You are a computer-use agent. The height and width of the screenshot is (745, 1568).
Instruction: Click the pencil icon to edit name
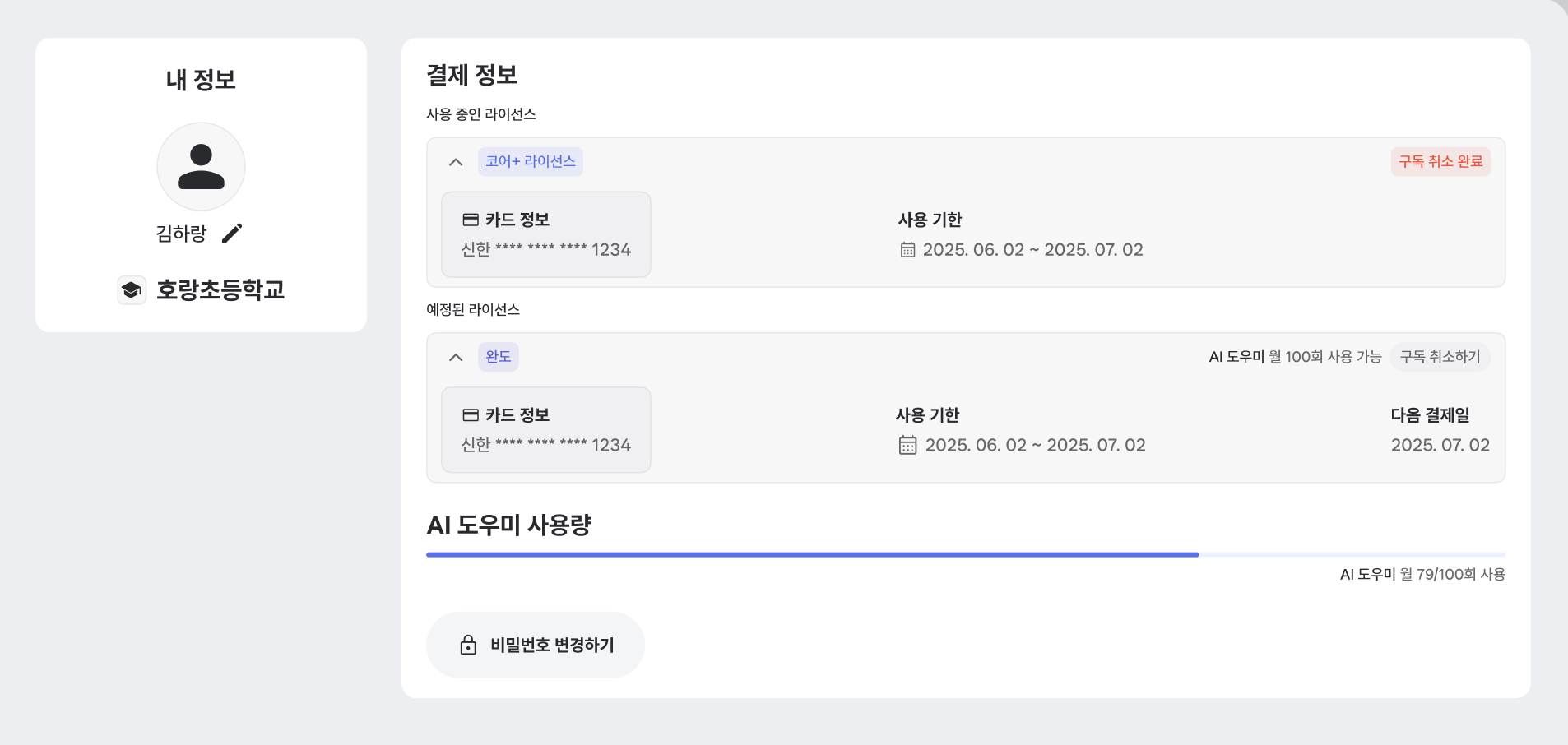pos(232,234)
